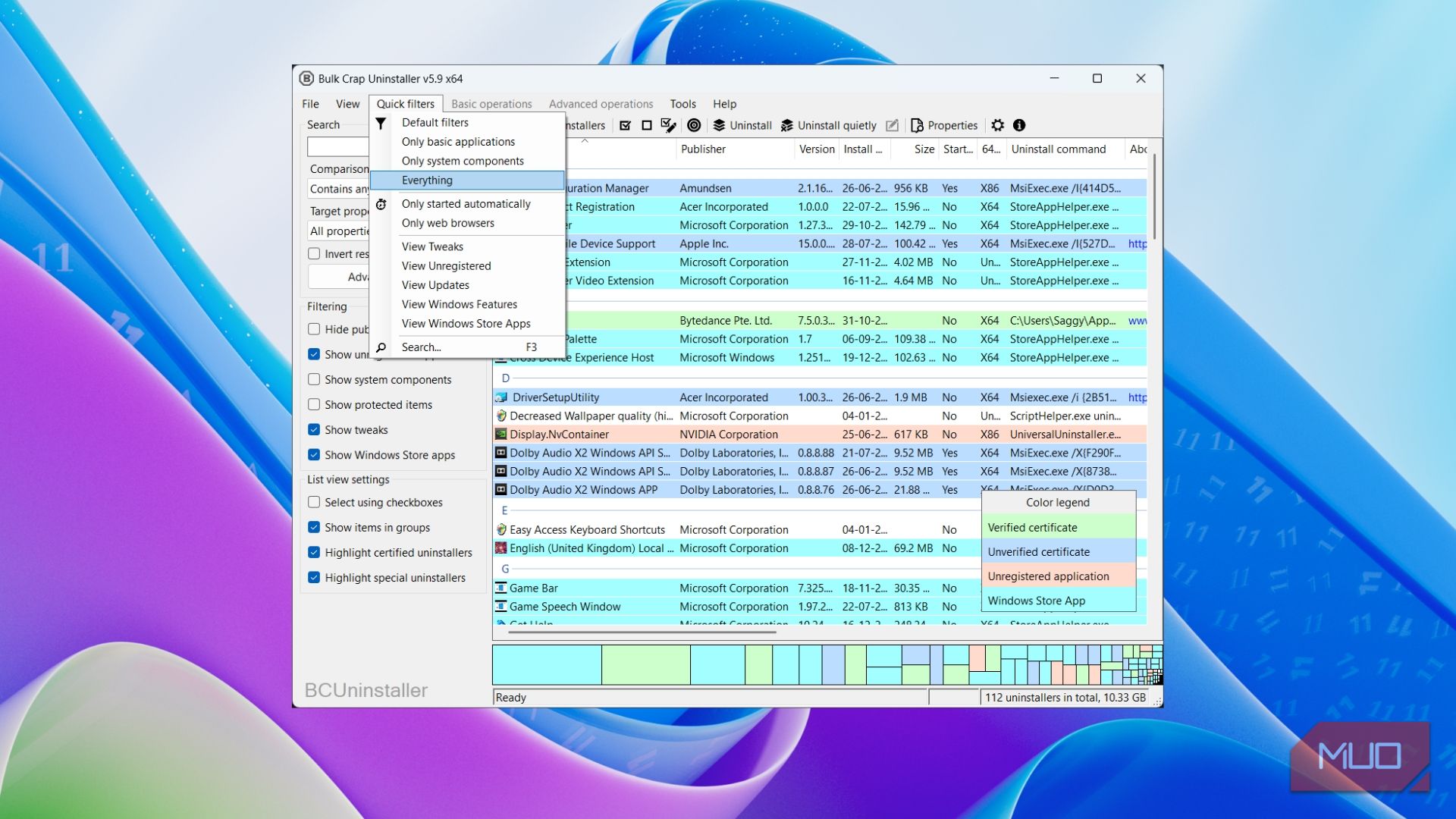
Task: Click the Uninstall toolbar button
Action: pyautogui.click(x=742, y=126)
